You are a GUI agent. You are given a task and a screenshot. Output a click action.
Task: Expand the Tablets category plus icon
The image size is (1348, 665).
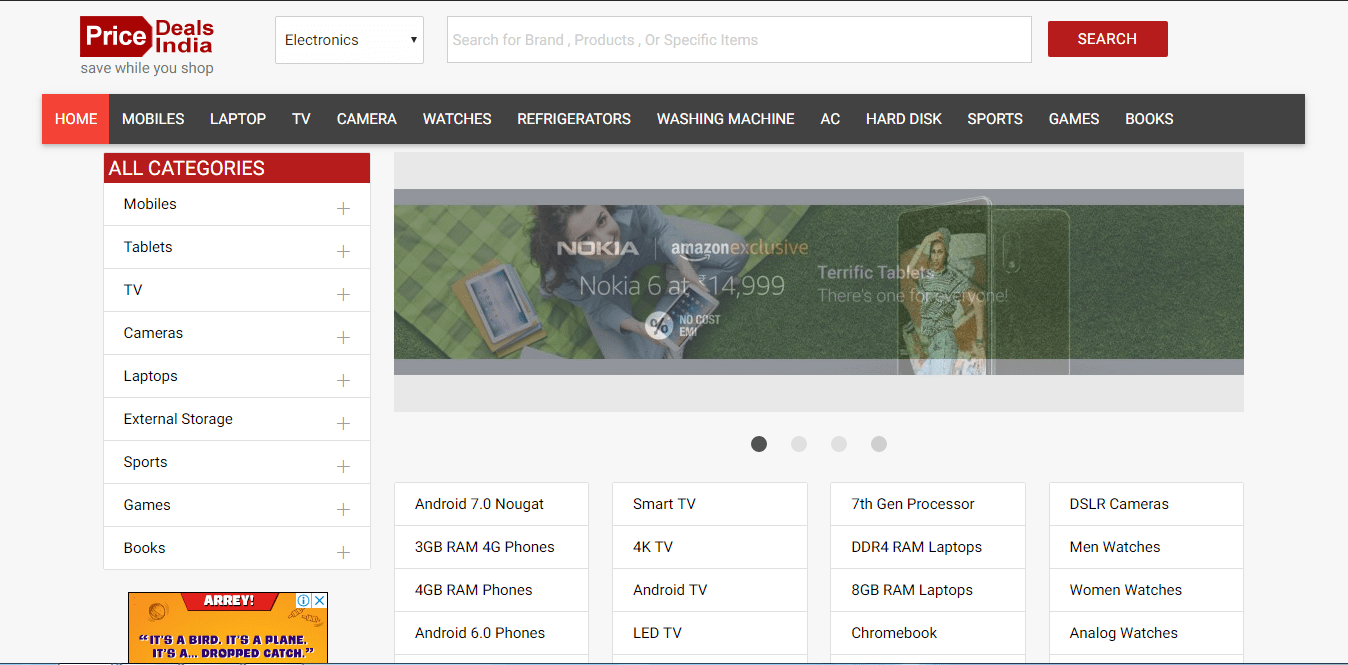343,251
